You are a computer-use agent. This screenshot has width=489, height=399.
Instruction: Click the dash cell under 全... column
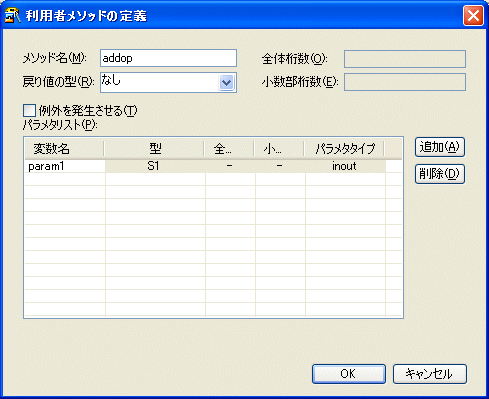pos(230,166)
